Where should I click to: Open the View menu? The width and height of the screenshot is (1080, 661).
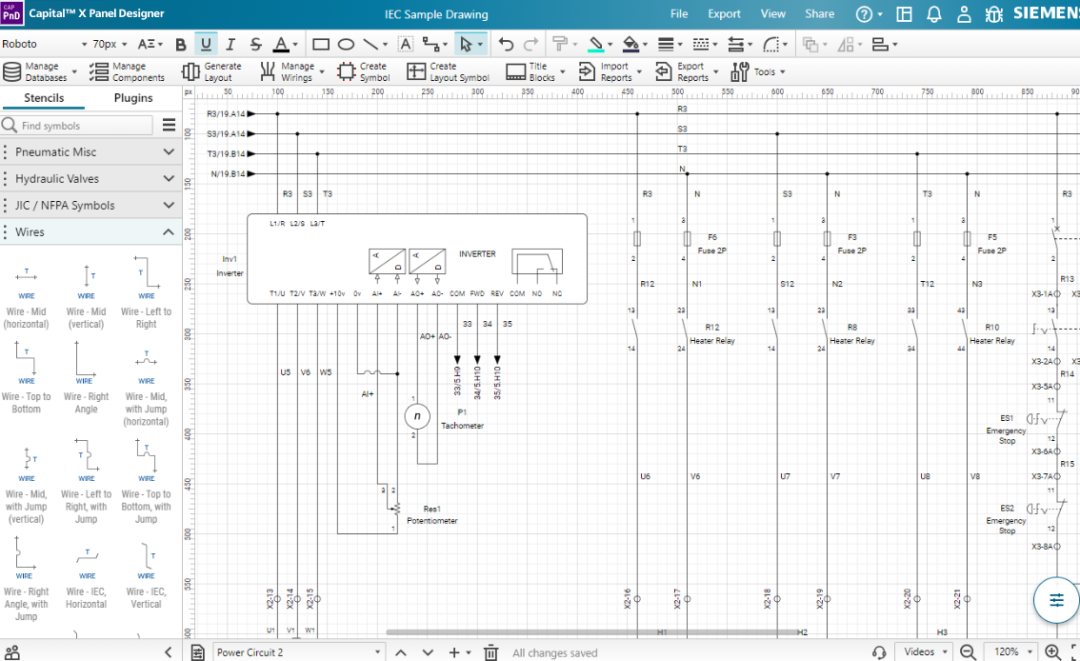pyautogui.click(x=773, y=14)
